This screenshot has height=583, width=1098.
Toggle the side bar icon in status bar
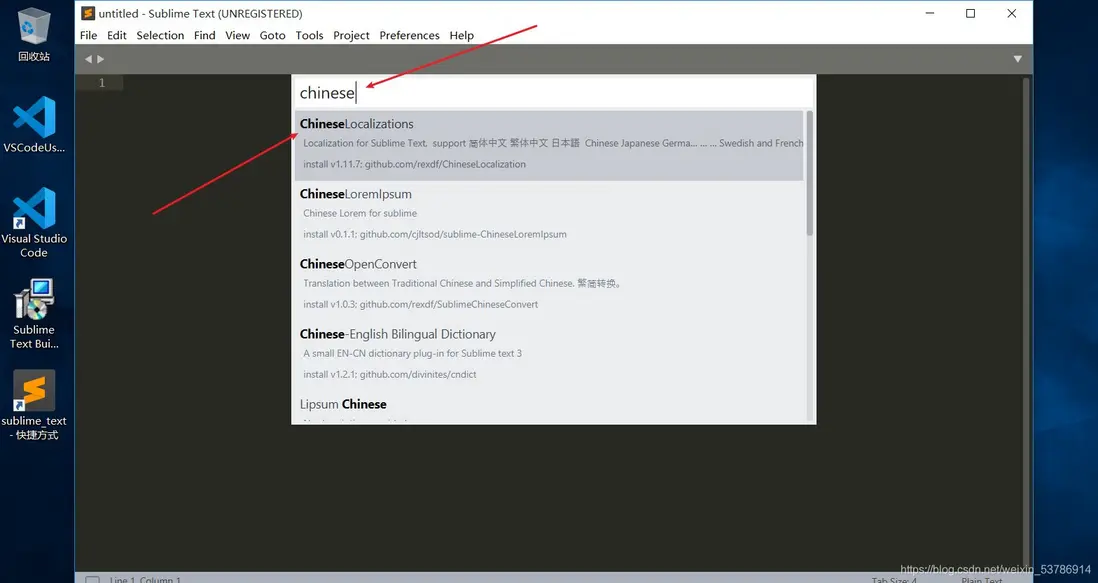click(92, 580)
